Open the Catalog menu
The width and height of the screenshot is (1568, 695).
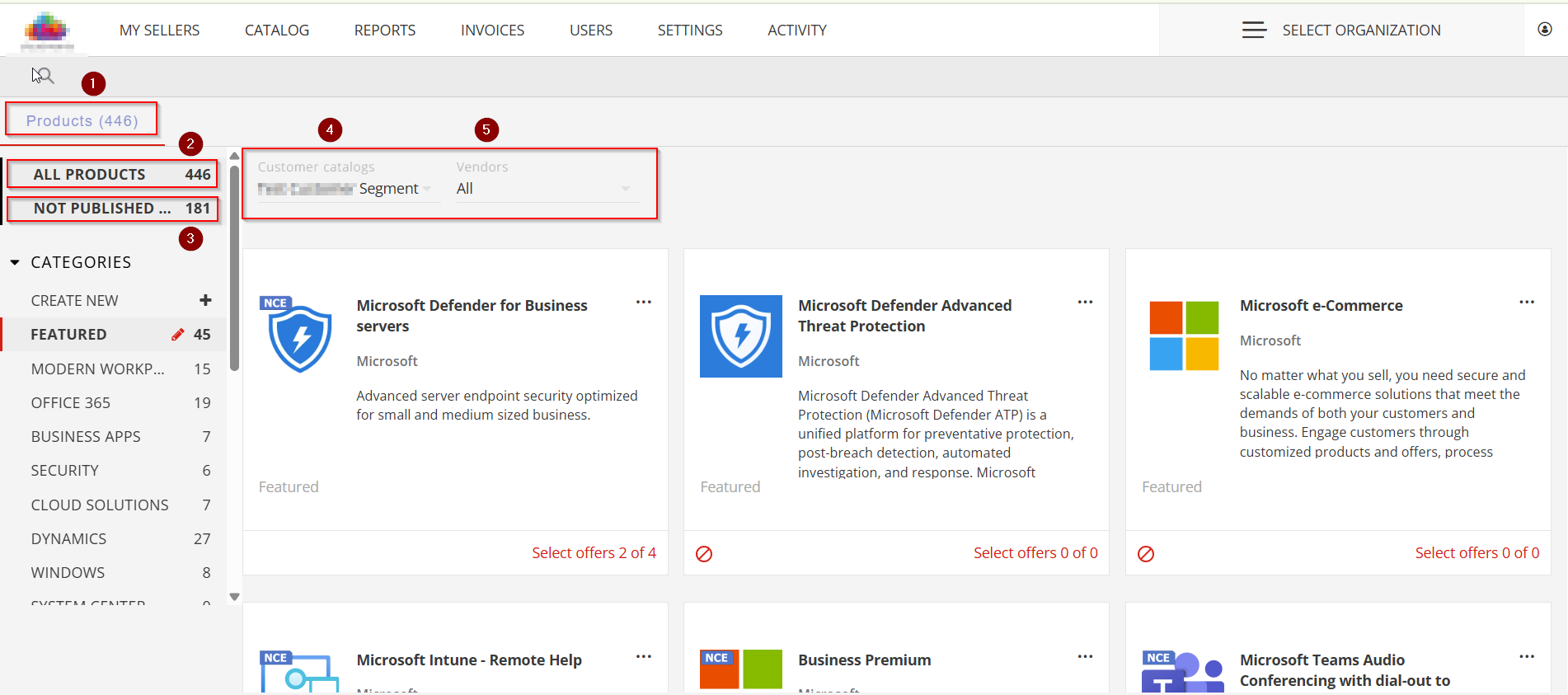click(x=277, y=31)
